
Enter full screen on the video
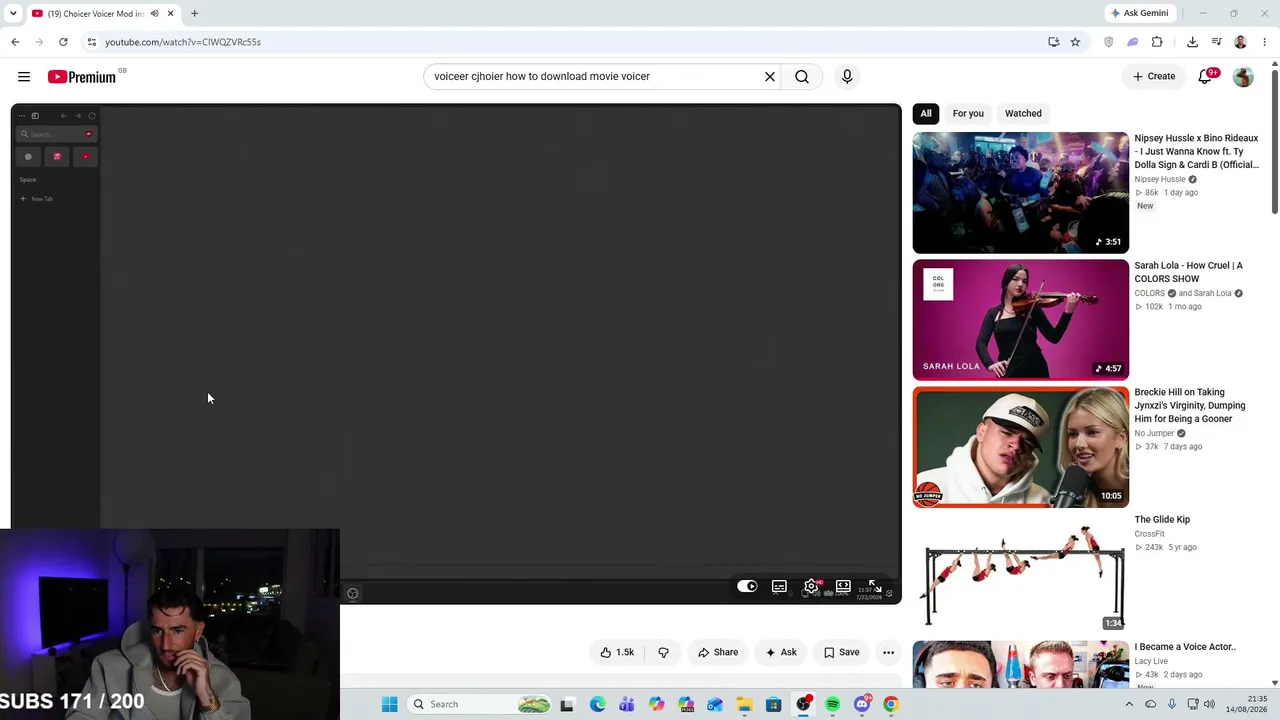[x=874, y=587]
